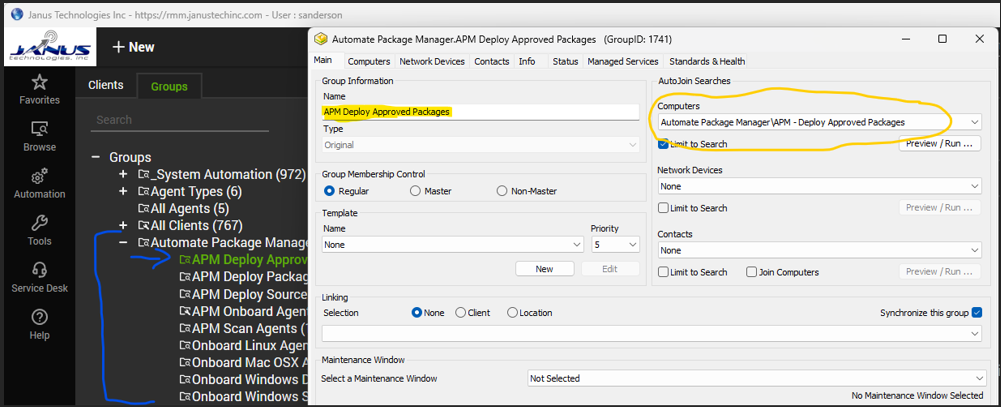1001x407 pixels.
Task: Click the Preview / Run button for Computers
Action: coord(939,144)
